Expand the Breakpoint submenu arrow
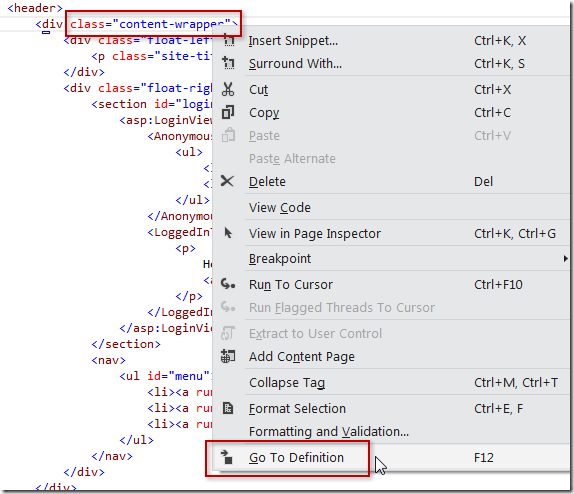Image resolution: width=574 pixels, height=494 pixels. point(566,259)
